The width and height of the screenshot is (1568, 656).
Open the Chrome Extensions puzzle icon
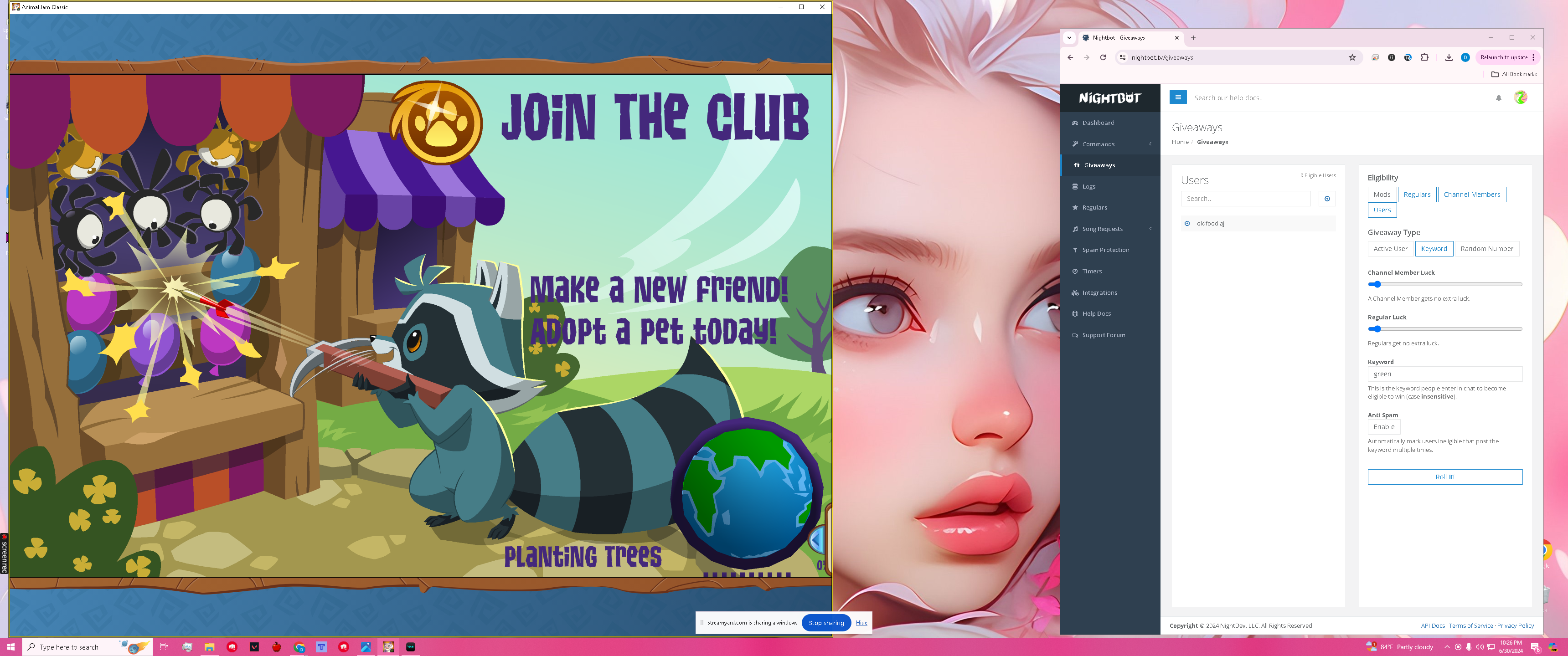pyautogui.click(x=1424, y=58)
